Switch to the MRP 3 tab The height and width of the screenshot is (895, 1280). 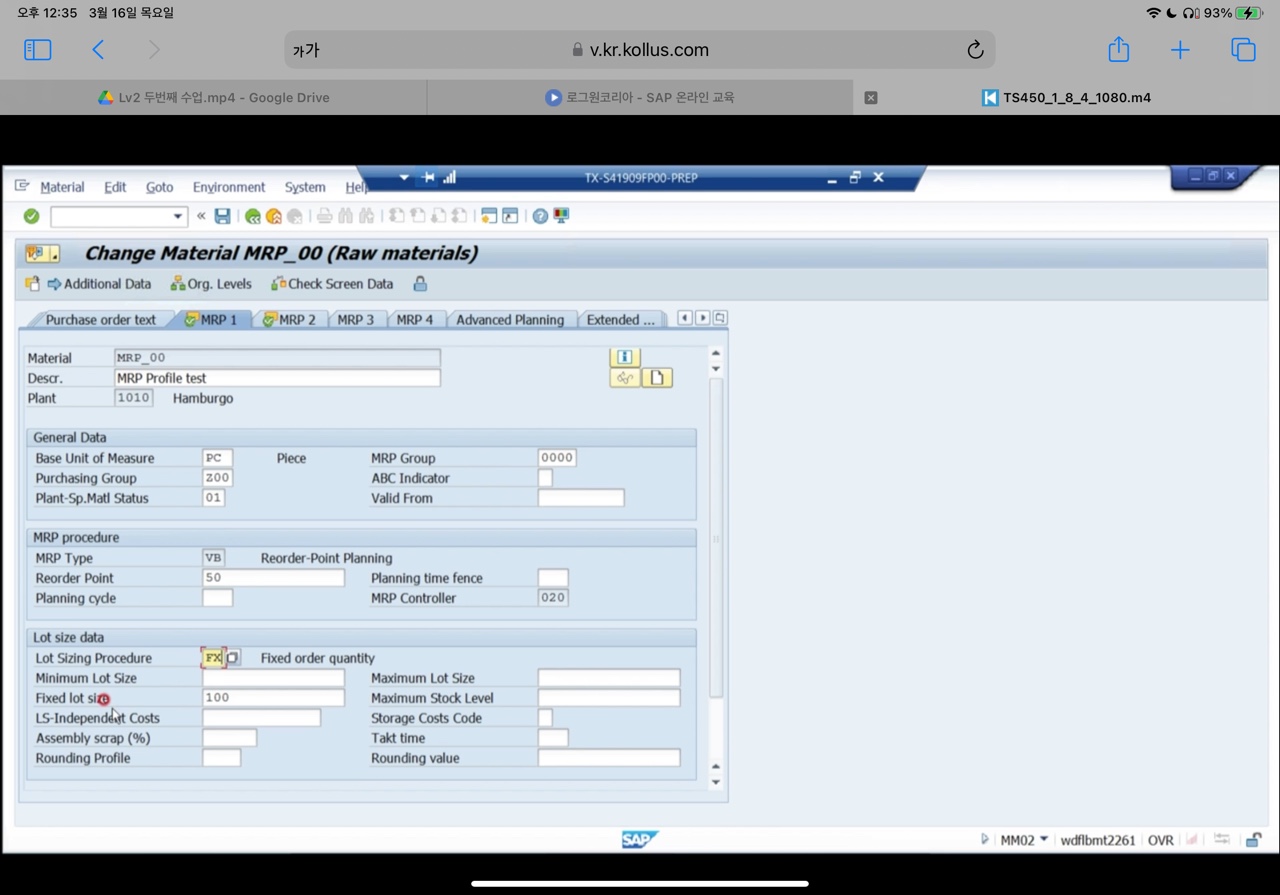pyautogui.click(x=355, y=320)
